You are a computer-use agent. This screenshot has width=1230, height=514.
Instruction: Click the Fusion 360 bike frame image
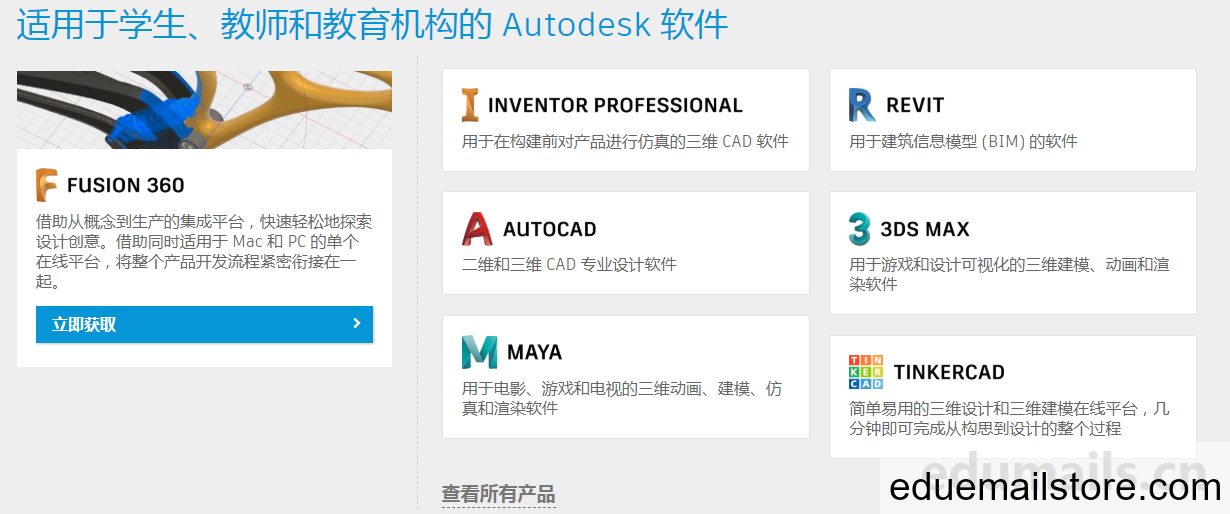click(x=204, y=110)
